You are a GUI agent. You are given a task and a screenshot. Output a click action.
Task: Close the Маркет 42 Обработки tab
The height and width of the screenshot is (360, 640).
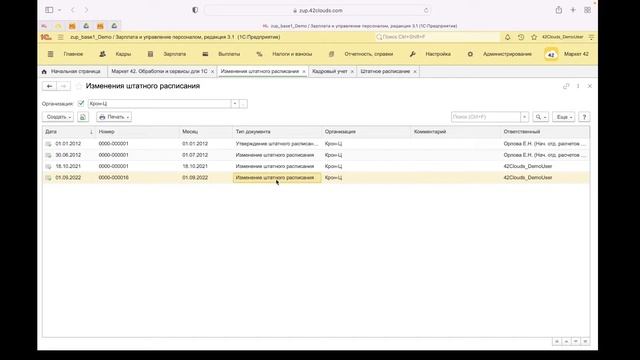(212, 71)
